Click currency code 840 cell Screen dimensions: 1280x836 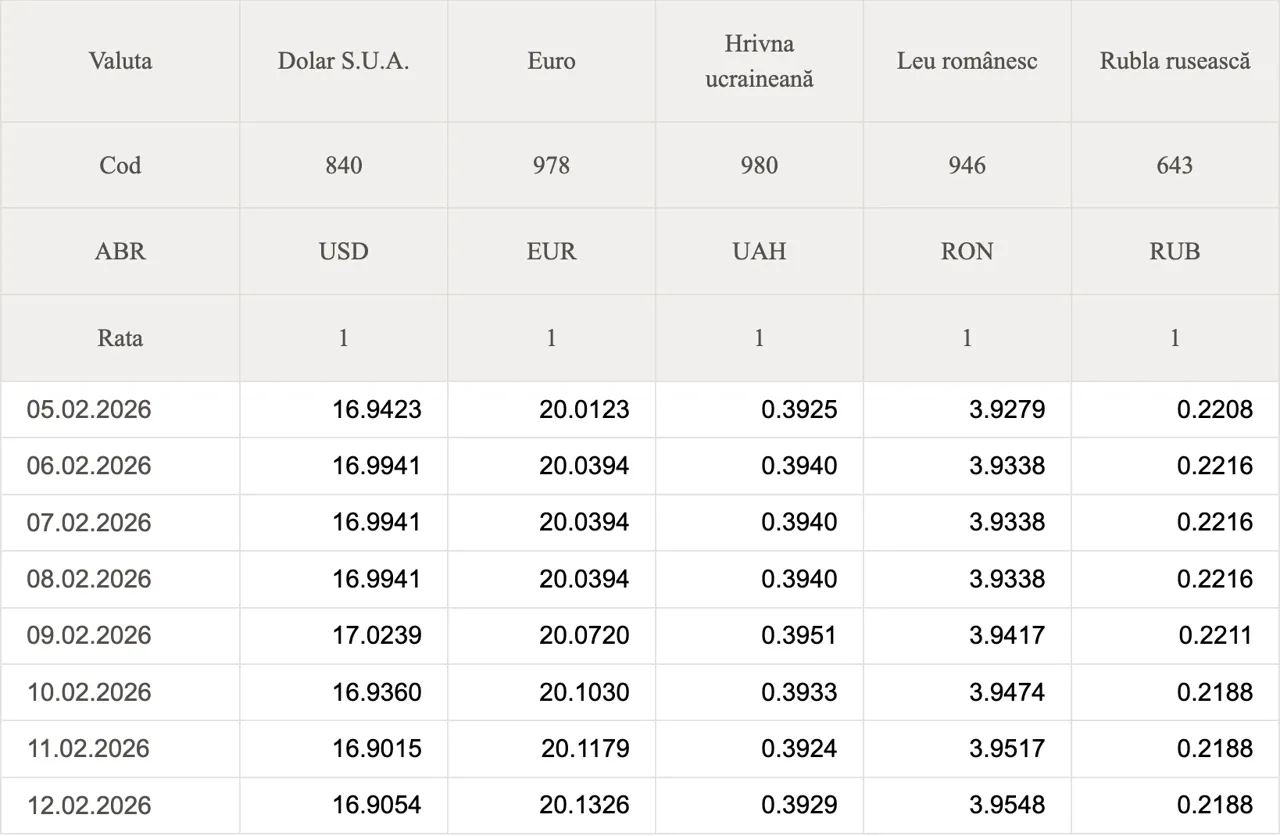343,165
